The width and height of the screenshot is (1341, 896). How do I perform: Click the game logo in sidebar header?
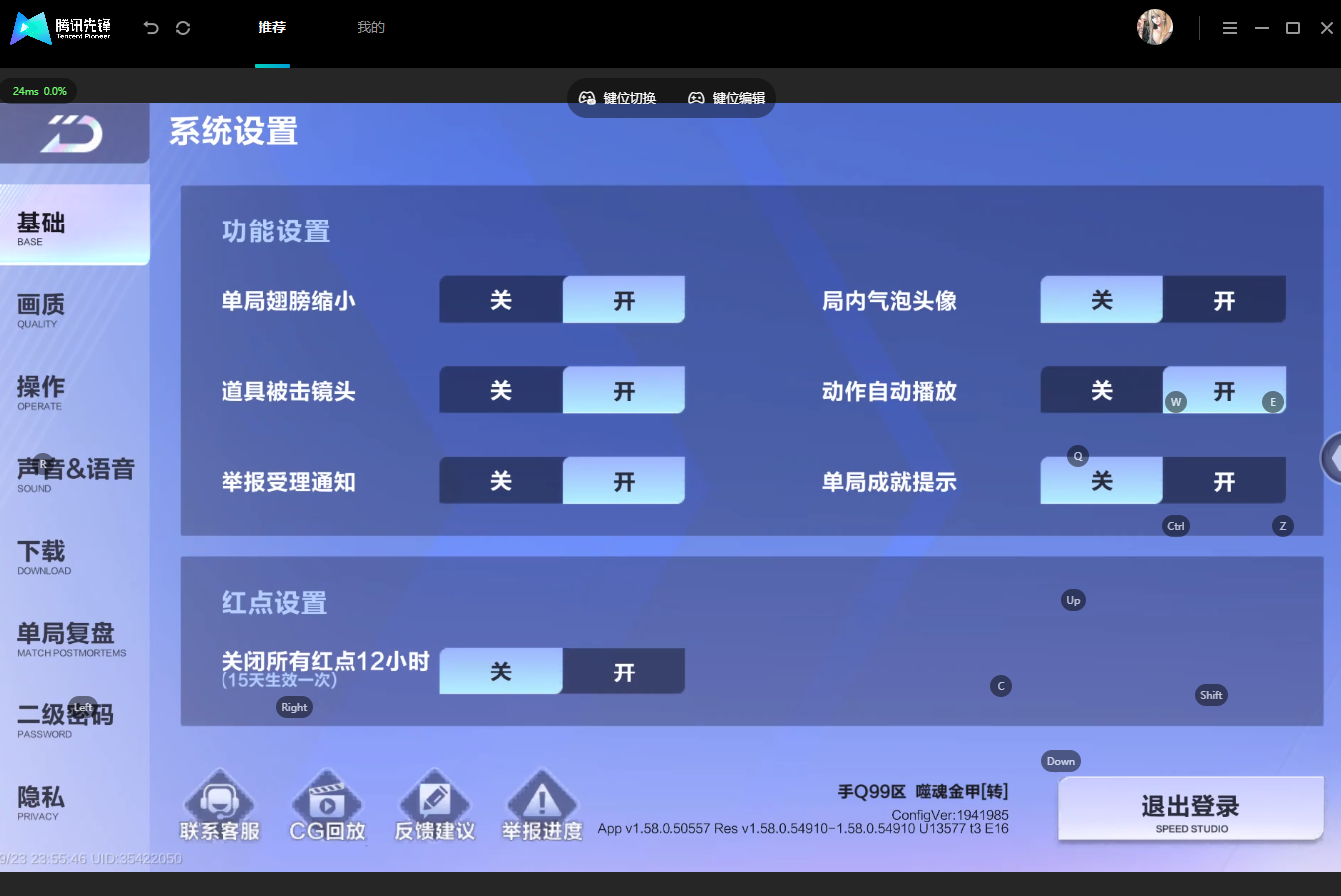[x=72, y=133]
